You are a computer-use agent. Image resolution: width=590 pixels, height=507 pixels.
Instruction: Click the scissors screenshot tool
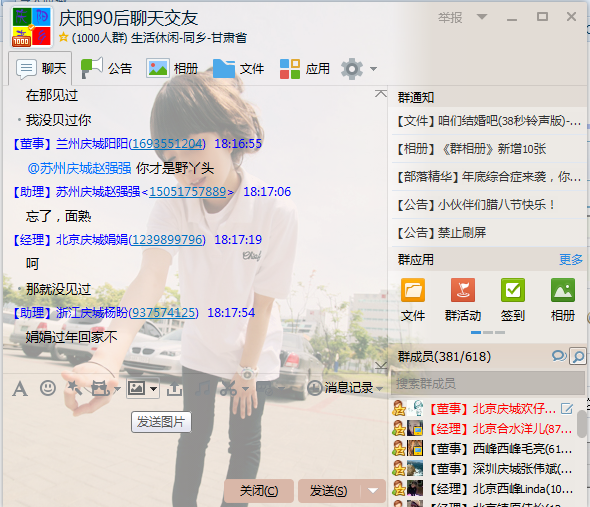(x=228, y=388)
